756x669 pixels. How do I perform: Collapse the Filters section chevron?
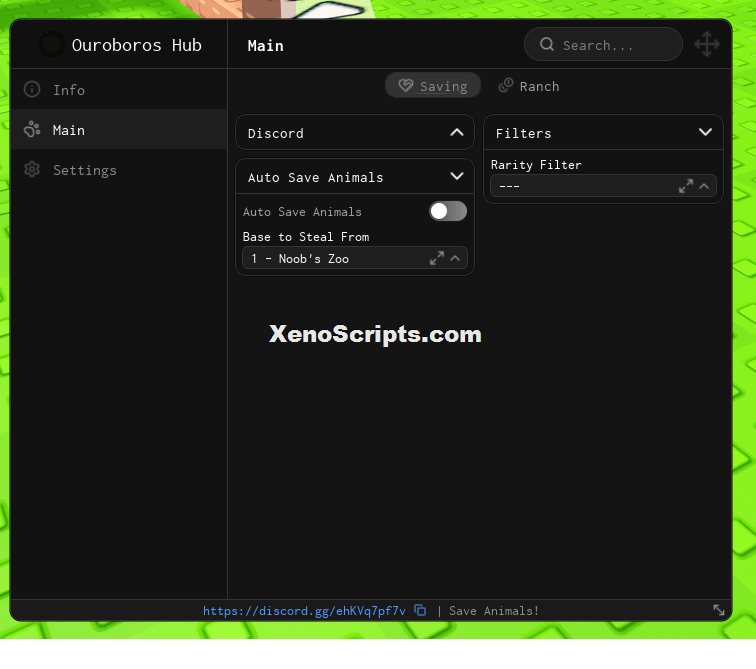tap(705, 132)
